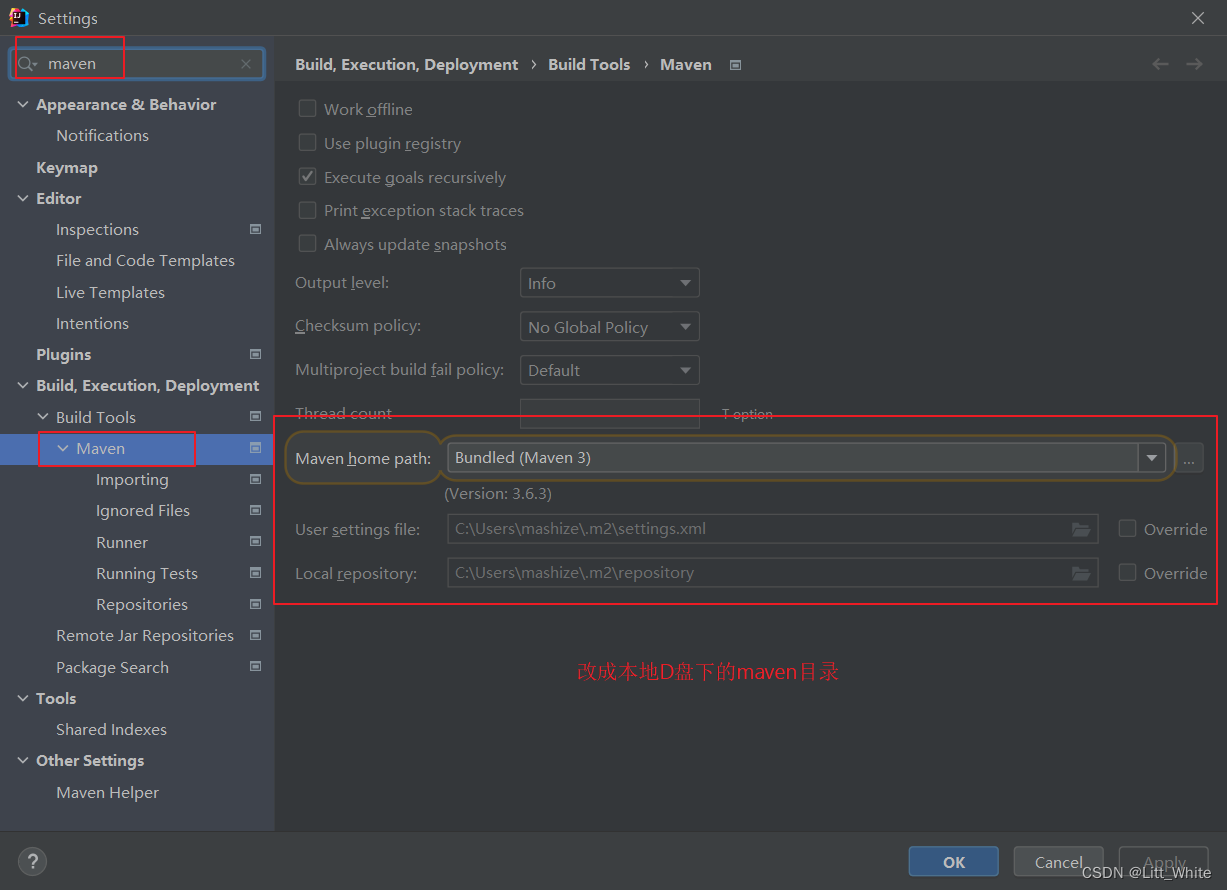
Task: Uncheck Execute goals recursively
Action: click(308, 177)
